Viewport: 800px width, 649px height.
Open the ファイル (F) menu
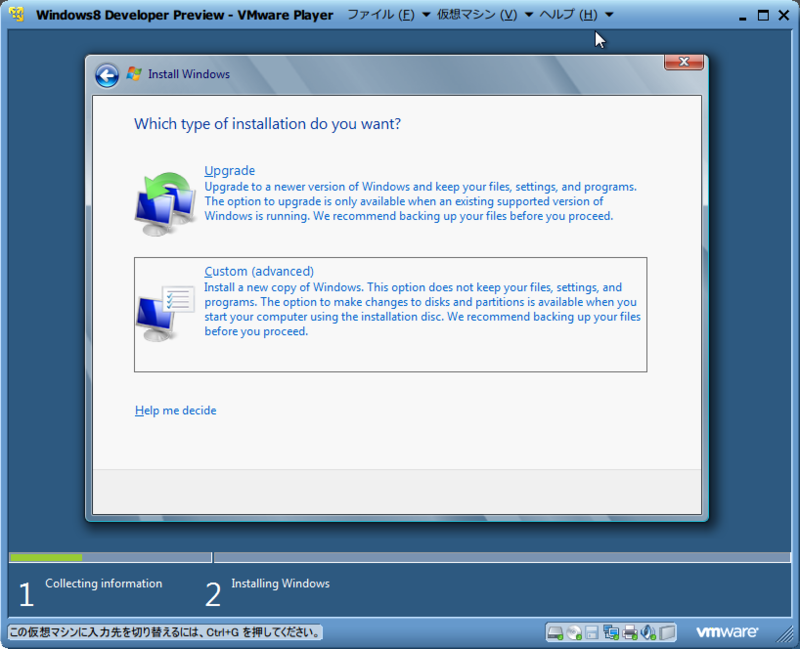tap(381, 15)
